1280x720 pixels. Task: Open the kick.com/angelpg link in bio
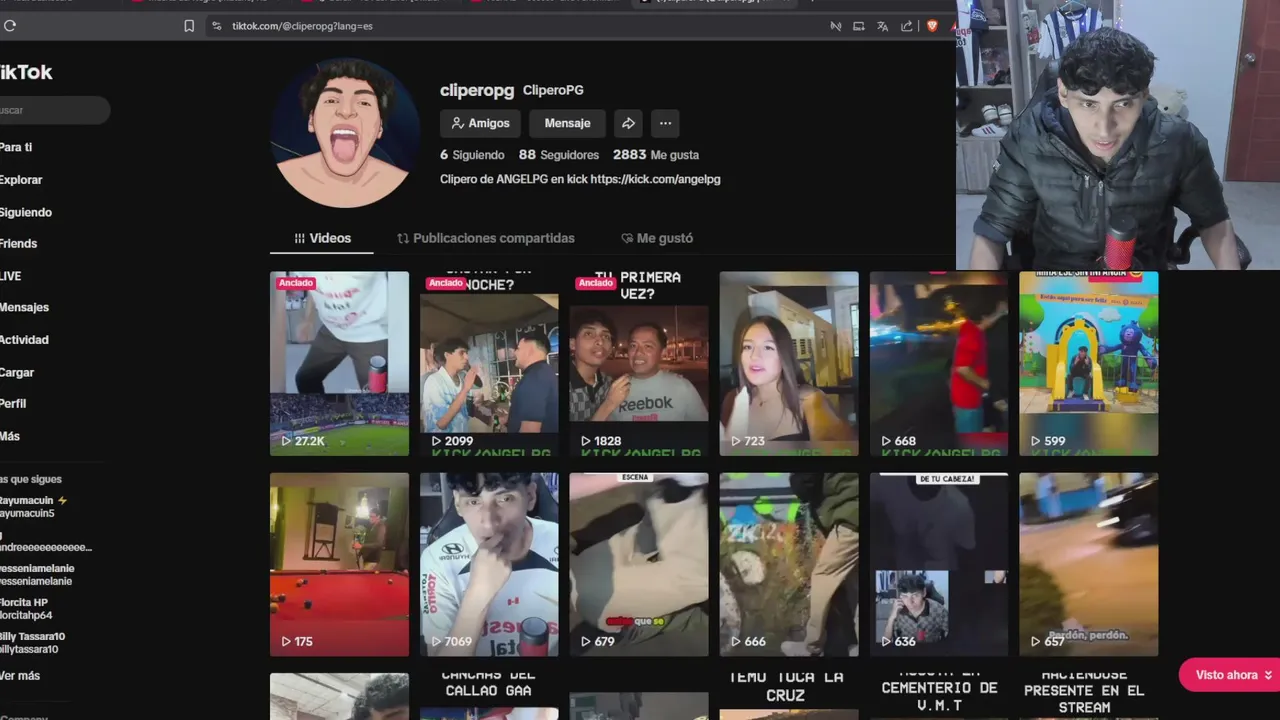(x=655, y=179)
